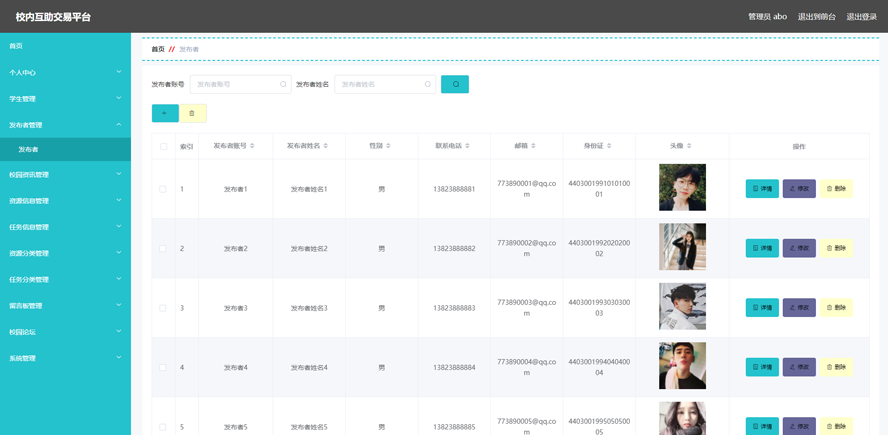Open 首页 in the sidebar
This screenshot has height=435, width=888.
(16, 46)
